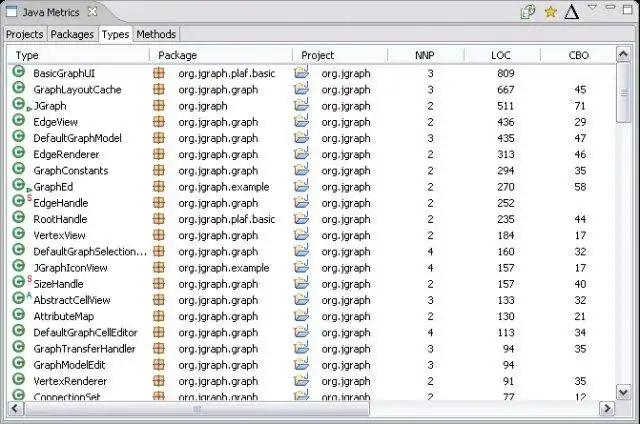Select the GraphConstants type name
Image resolution: width=640 pixels, height=424 pixels.
71,171
